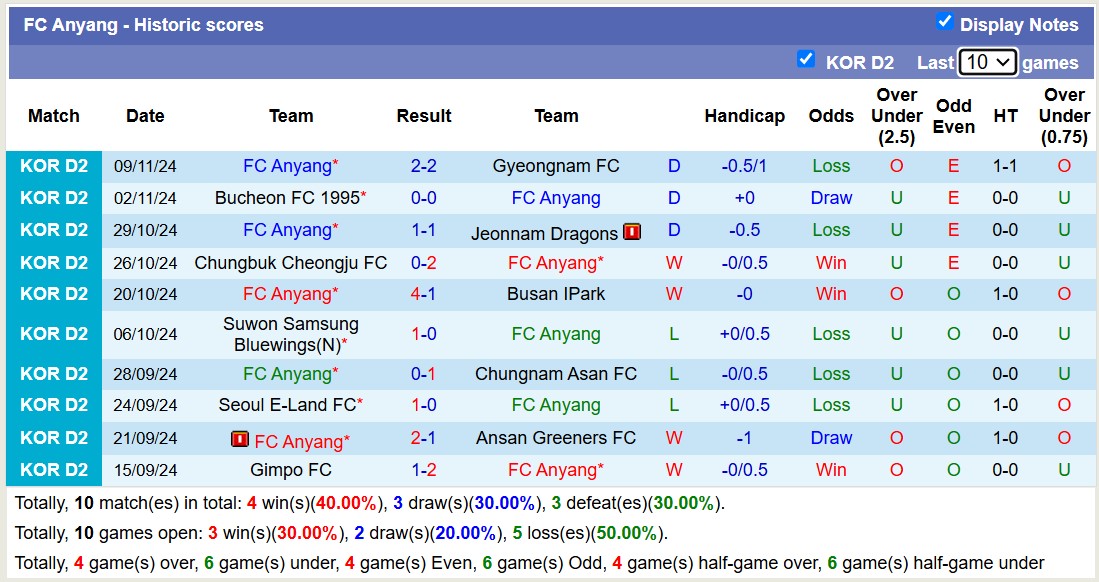Screen dimensions: 1099x582
Task: Toggle the KOR D2 filter checkbox
Action: click(806, 60)
